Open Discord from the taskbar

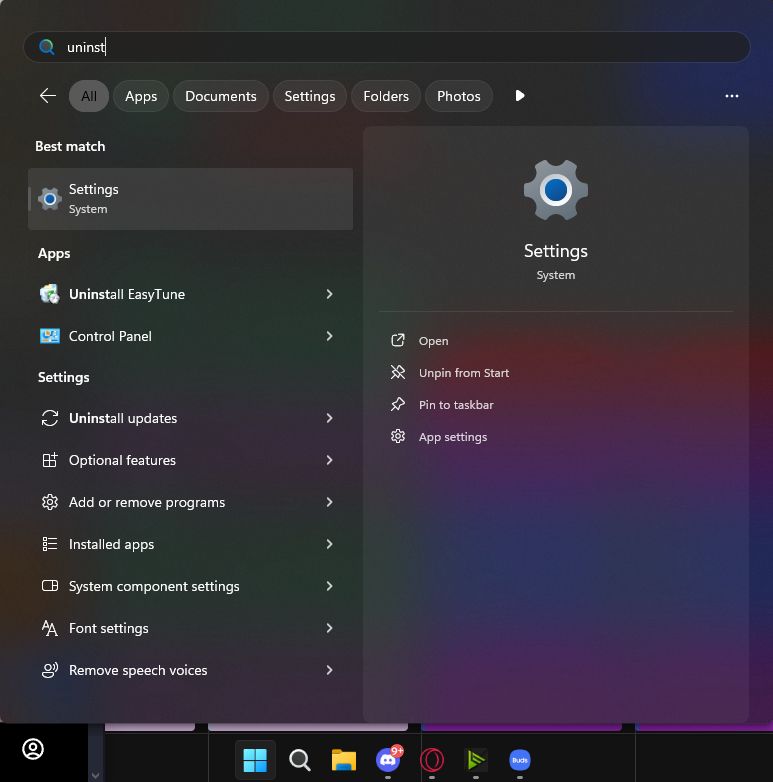388,760
